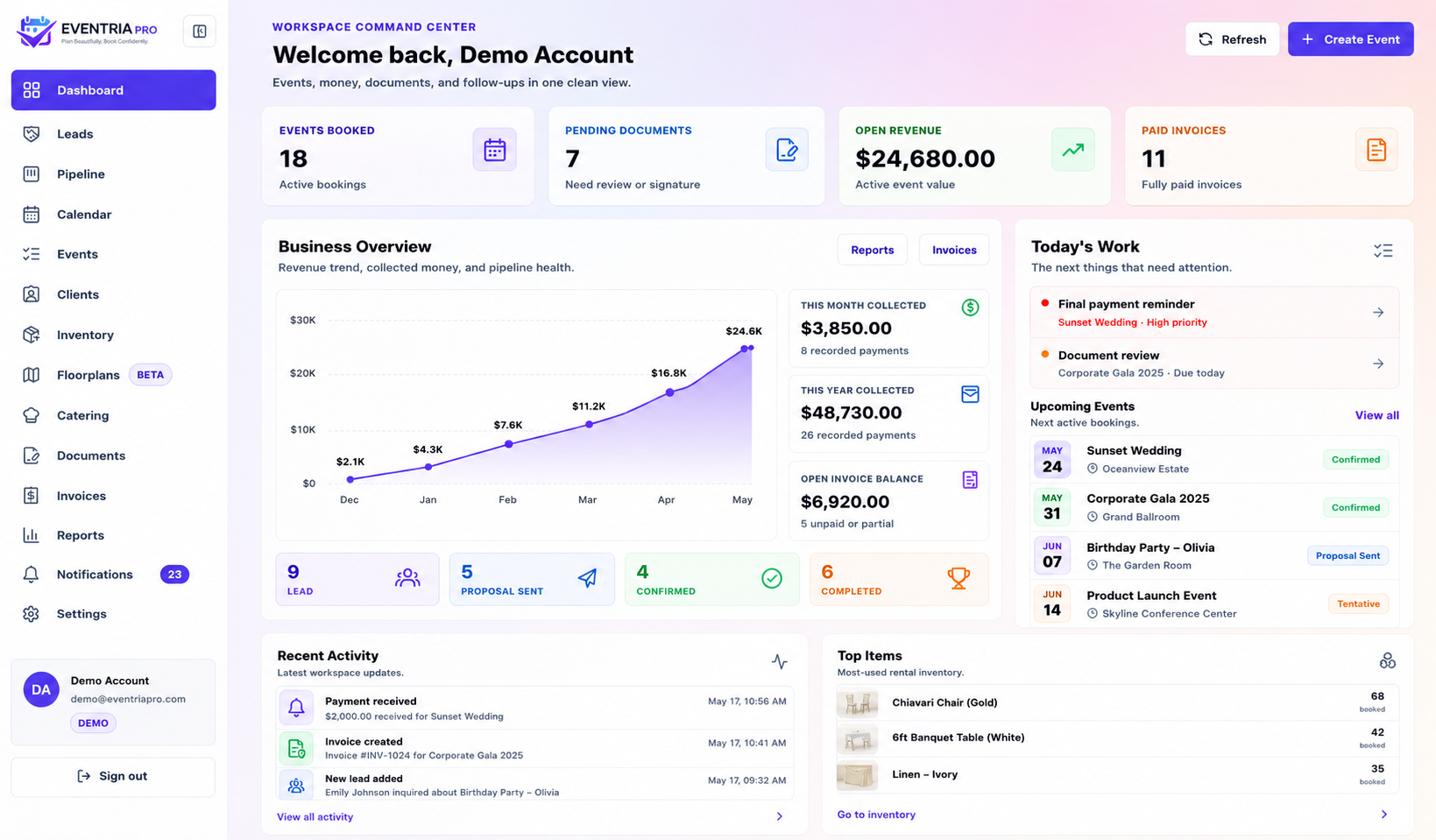Click chevron next to View all activity
The width and height of the screenshot is (1436, 840).
[780, 816]
